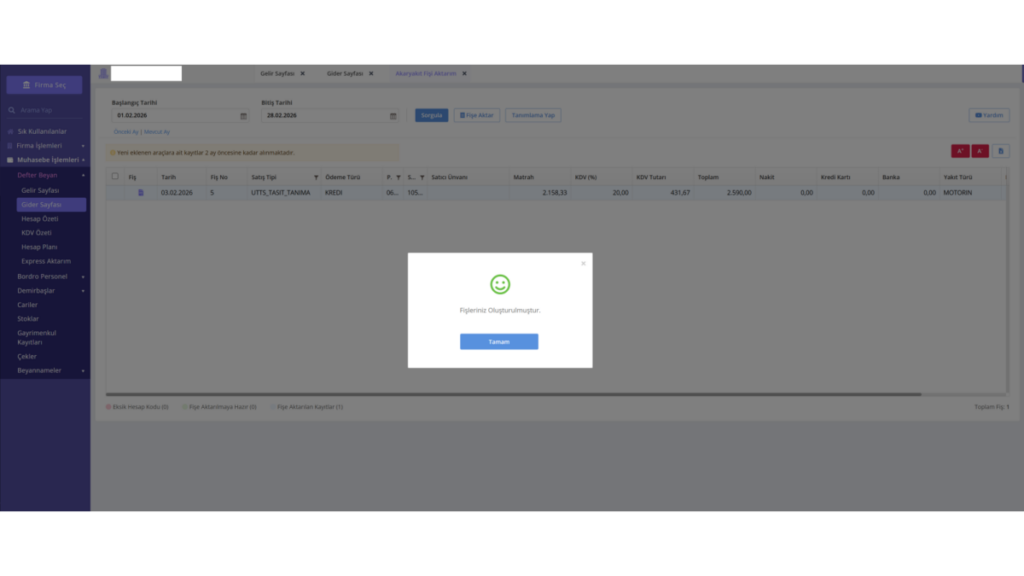Screen dimensions: 1024x576
Task: Click the filter icon on Satış Tipi column
Action: point(316,177)
